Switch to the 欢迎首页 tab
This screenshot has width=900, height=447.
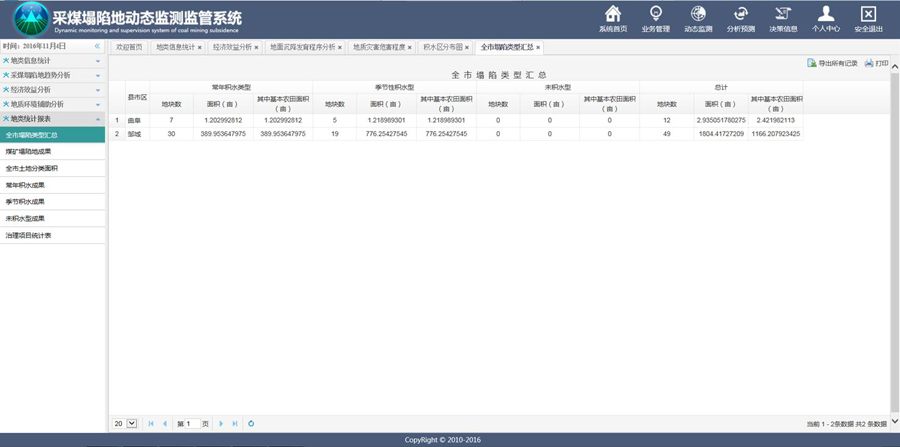click(129, 47)
